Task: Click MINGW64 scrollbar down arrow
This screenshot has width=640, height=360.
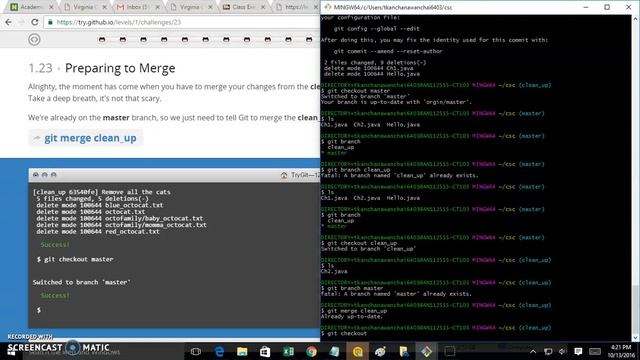Action: [x=636, y=338]
